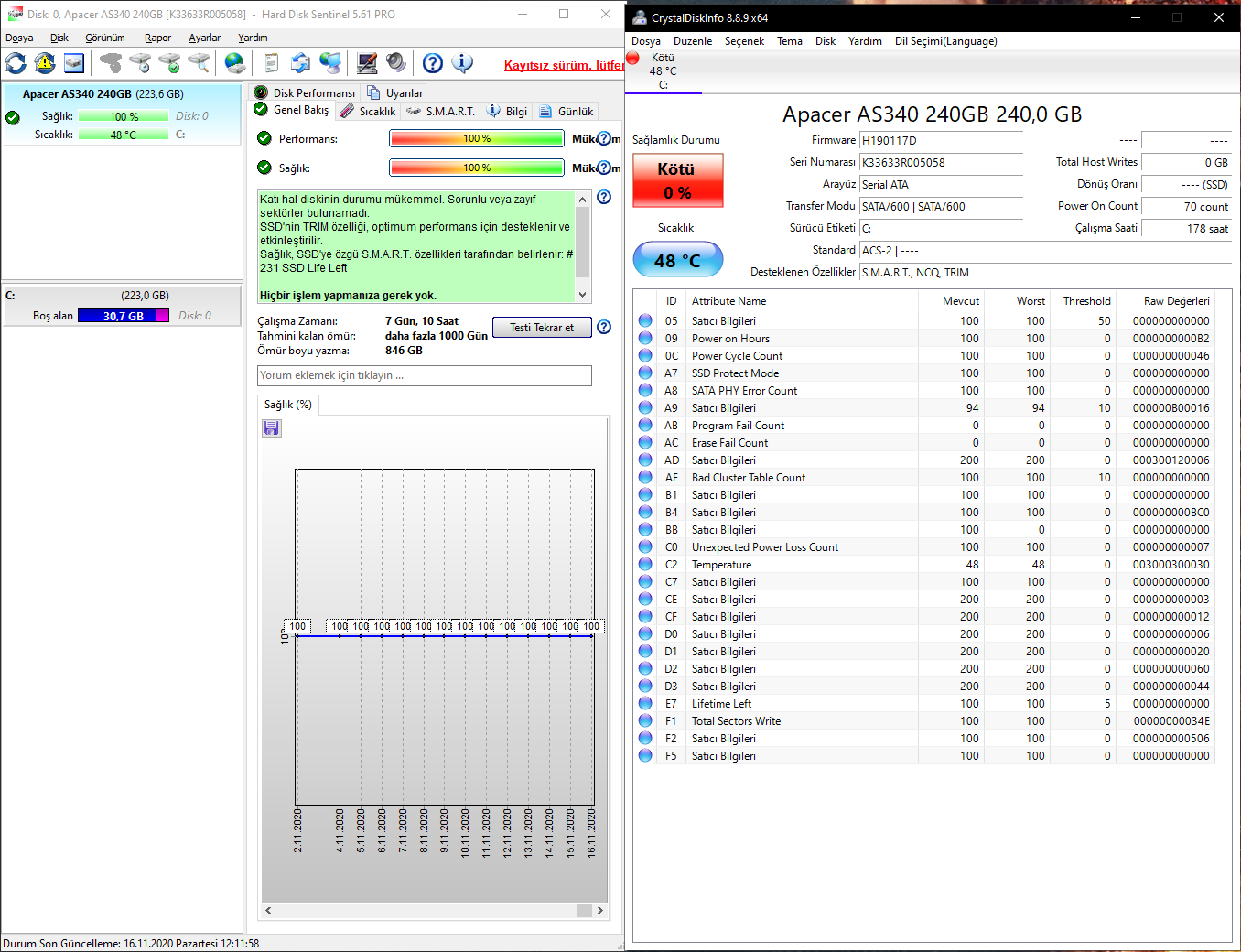The image size is (1241, 952).
Task: Click blue status dot for Power on Hours row
Action: [645, 339]
